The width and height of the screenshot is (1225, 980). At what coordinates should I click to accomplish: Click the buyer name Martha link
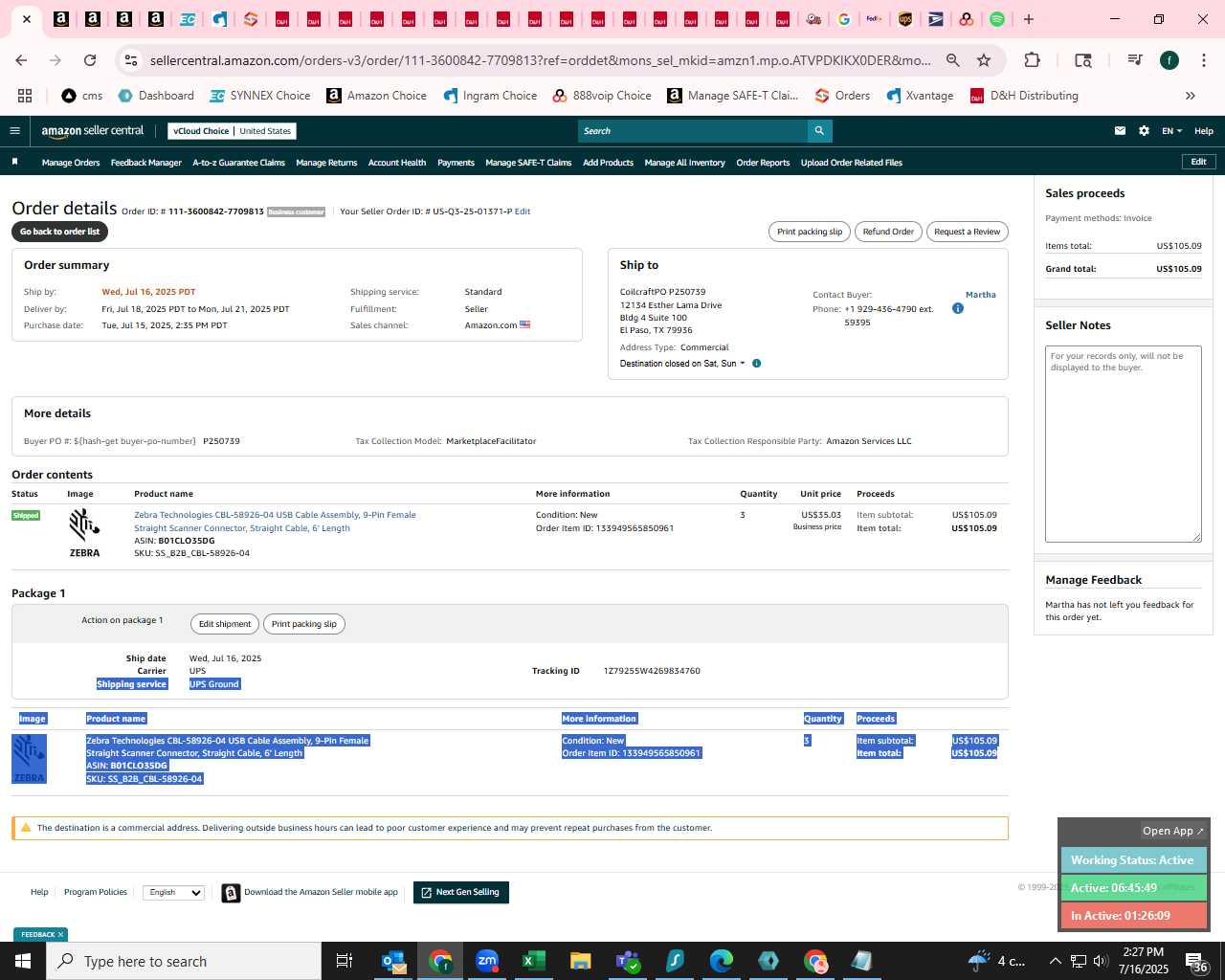tap(981, 295)
